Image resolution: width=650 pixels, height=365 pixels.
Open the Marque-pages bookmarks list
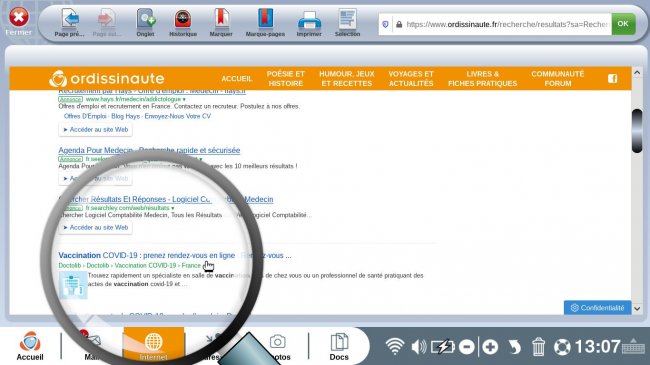265,23
